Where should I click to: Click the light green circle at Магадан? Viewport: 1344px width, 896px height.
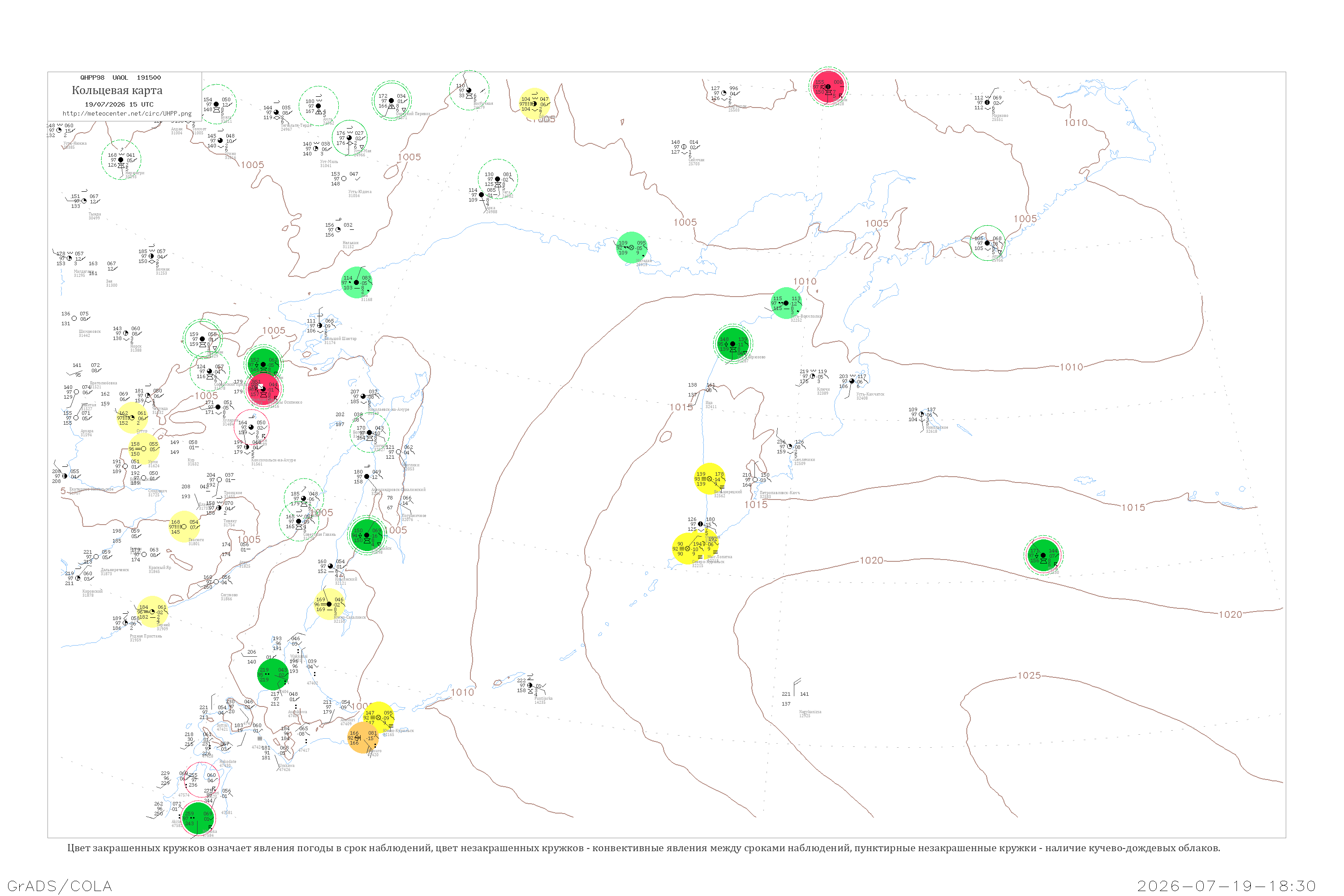click(x=631, y=247)
